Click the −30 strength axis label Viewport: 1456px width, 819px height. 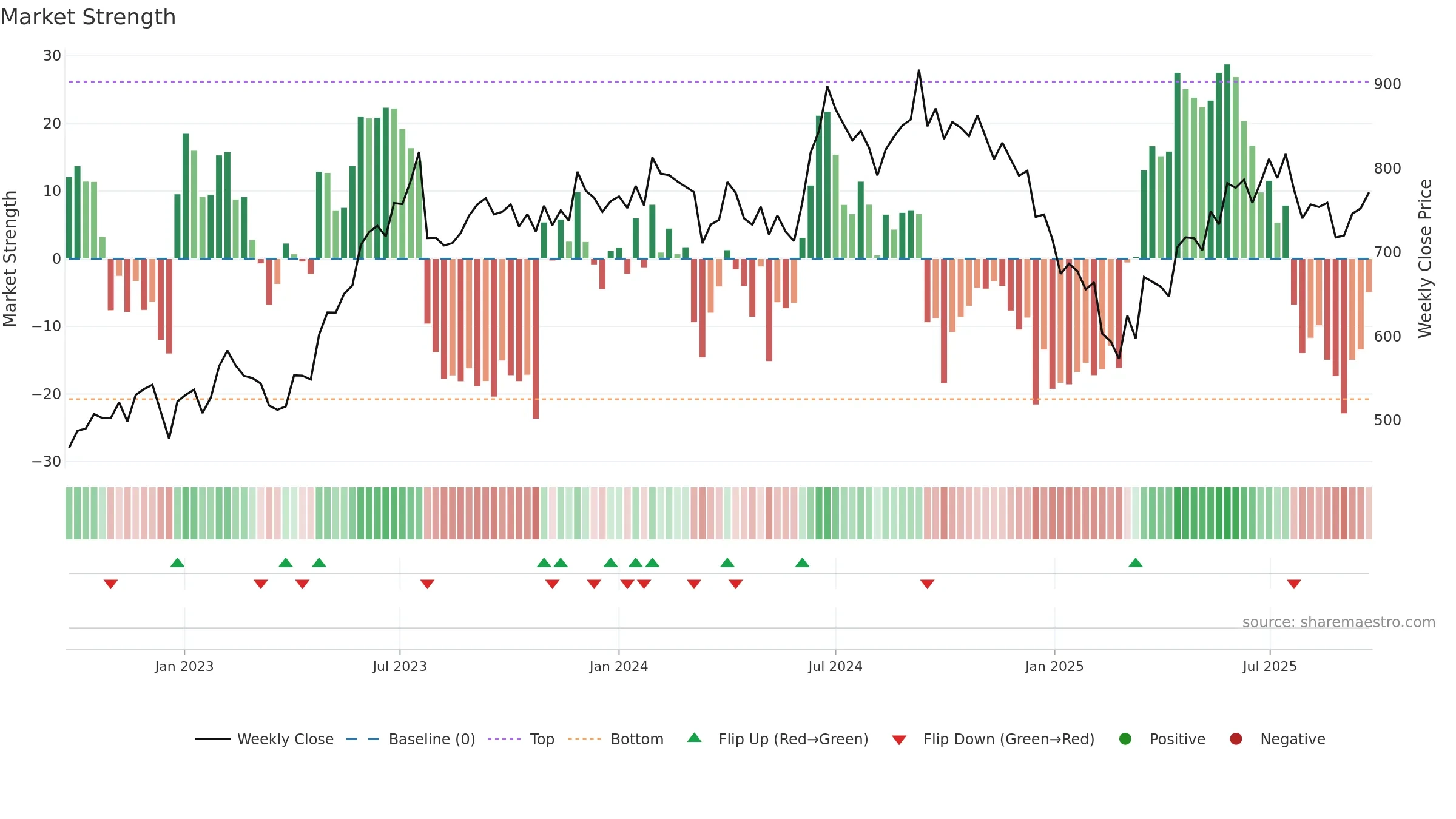coord(47,461)
